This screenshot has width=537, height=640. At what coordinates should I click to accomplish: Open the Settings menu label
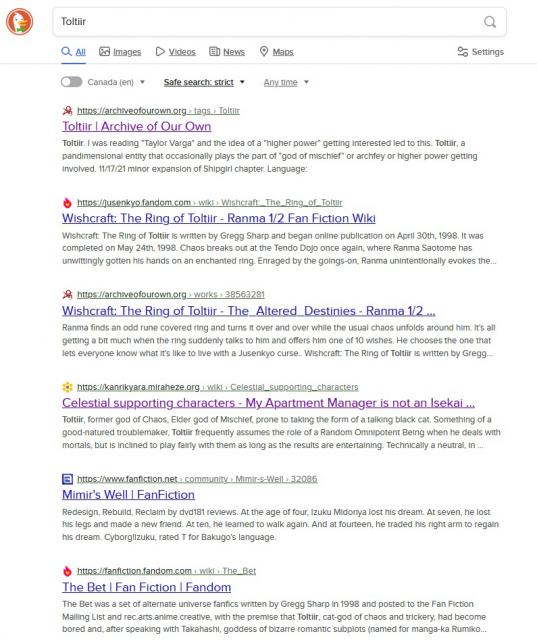[x=488, y=52]
